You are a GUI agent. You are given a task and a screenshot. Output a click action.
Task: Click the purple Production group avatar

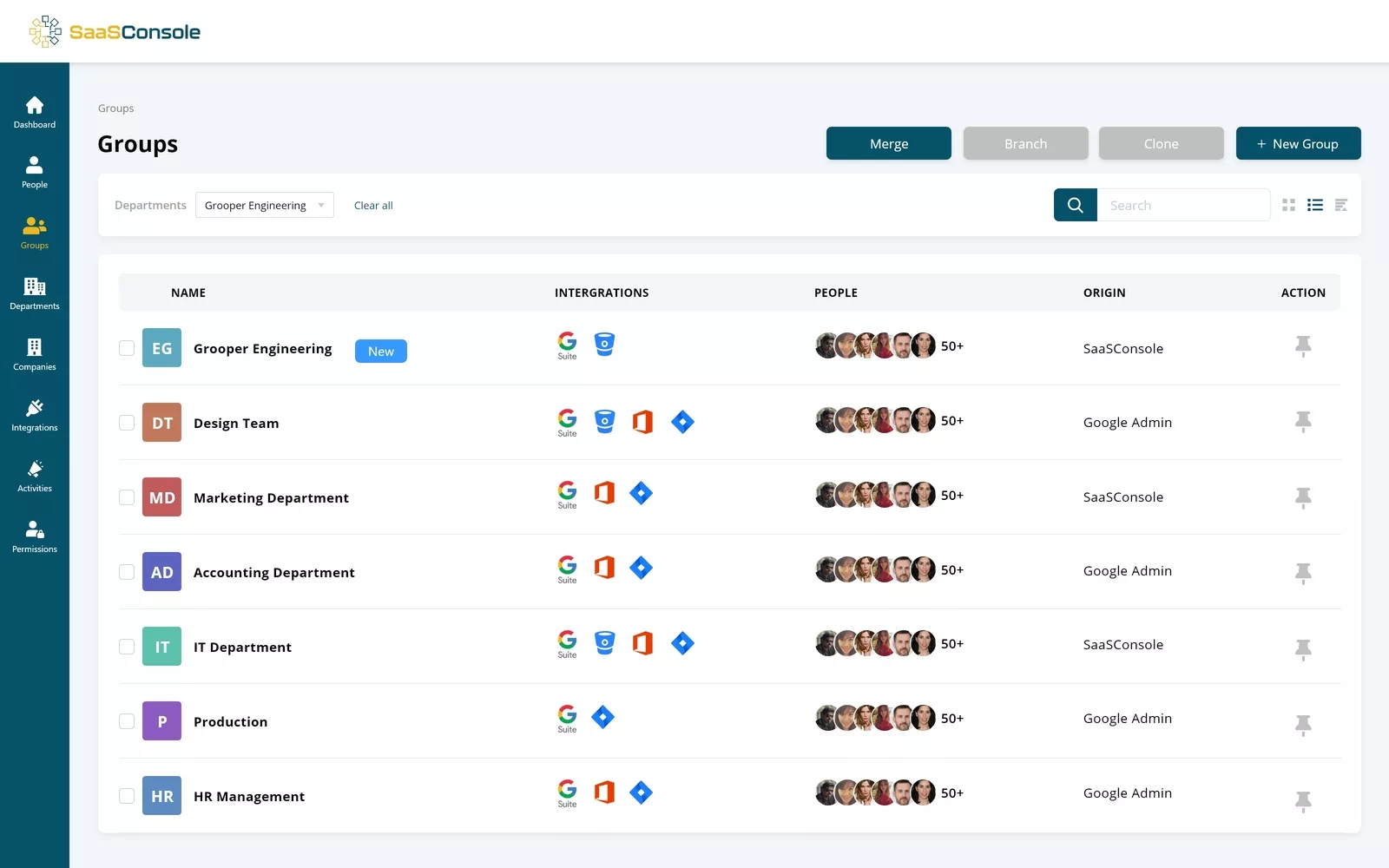click(161, 721)
